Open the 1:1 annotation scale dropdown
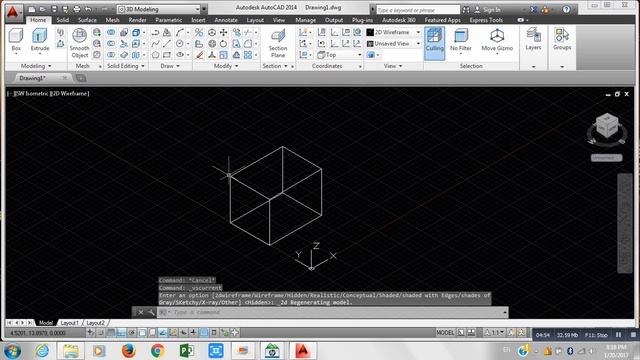 (495, 333)
